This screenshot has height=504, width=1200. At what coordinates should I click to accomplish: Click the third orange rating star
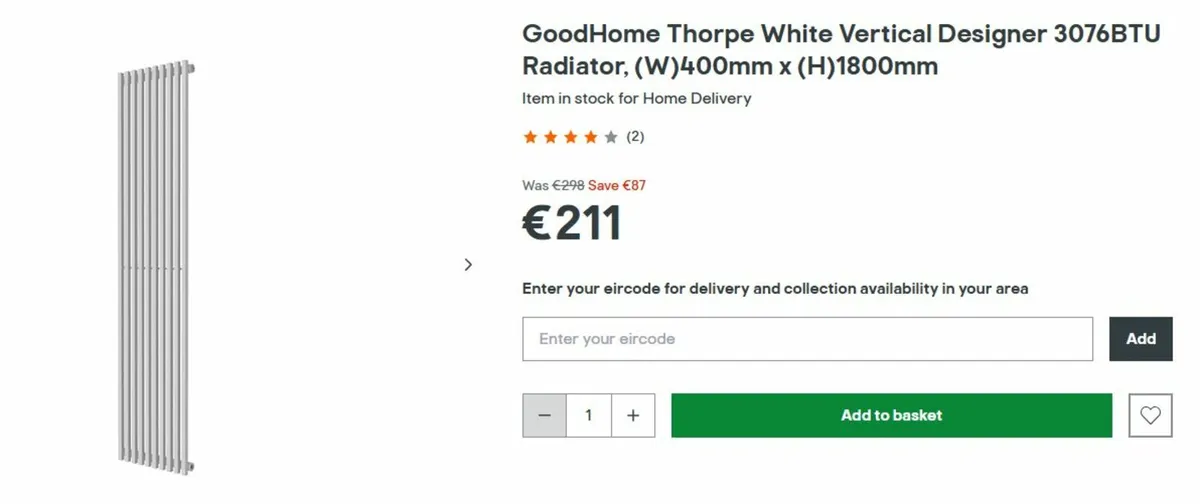[x=571, y=137]
